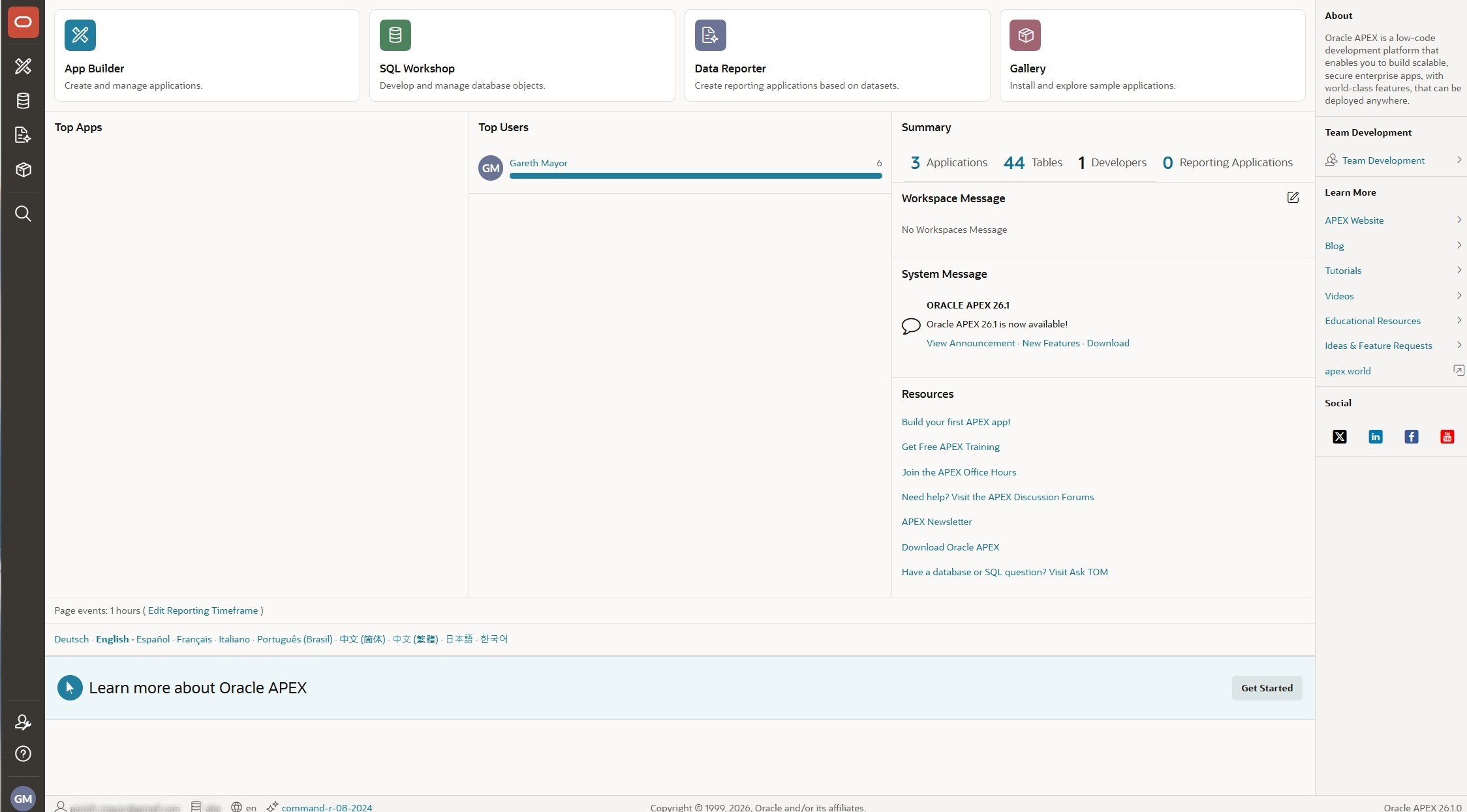This screenshot has width=1467, height=812.
Task: Click the Data Reporter card icon
Action: click(711, 35)
